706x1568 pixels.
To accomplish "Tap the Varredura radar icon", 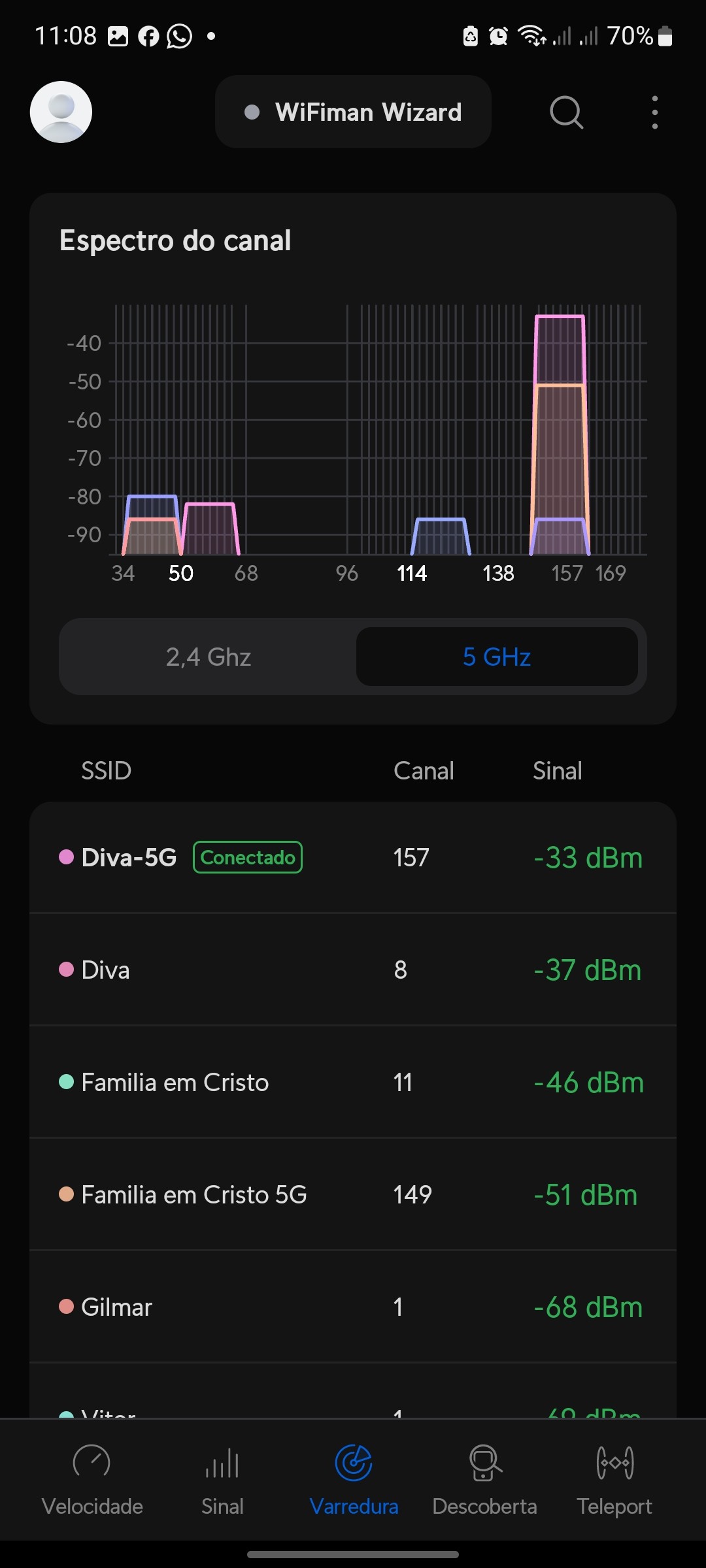I will pos(354,1463).
